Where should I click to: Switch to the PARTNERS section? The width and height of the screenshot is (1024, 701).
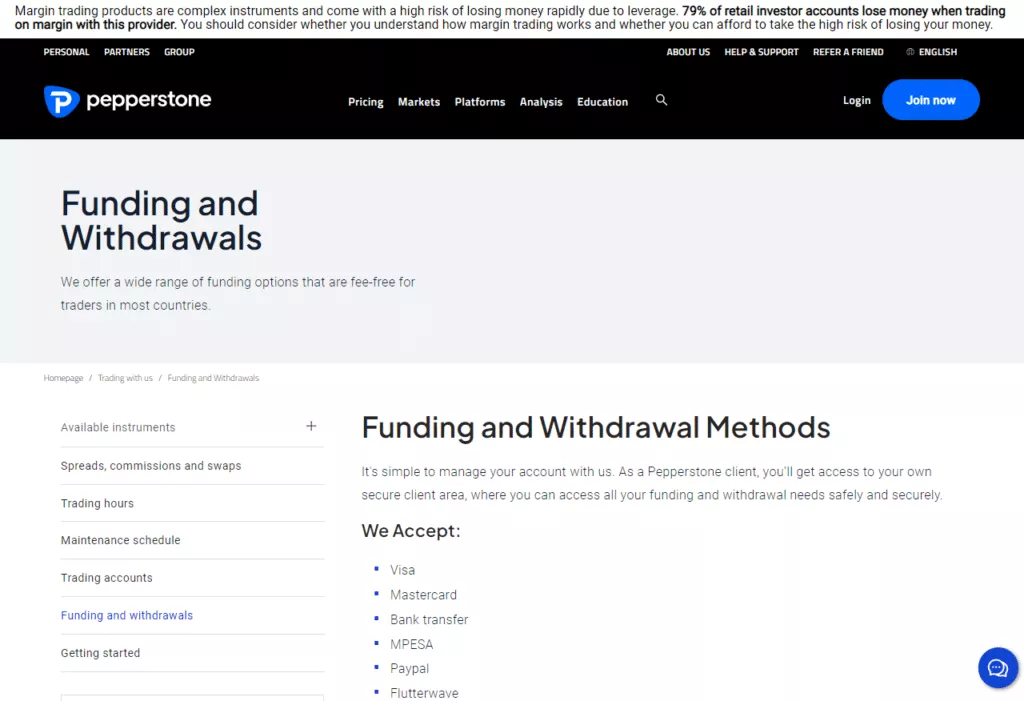pos(127,52)
